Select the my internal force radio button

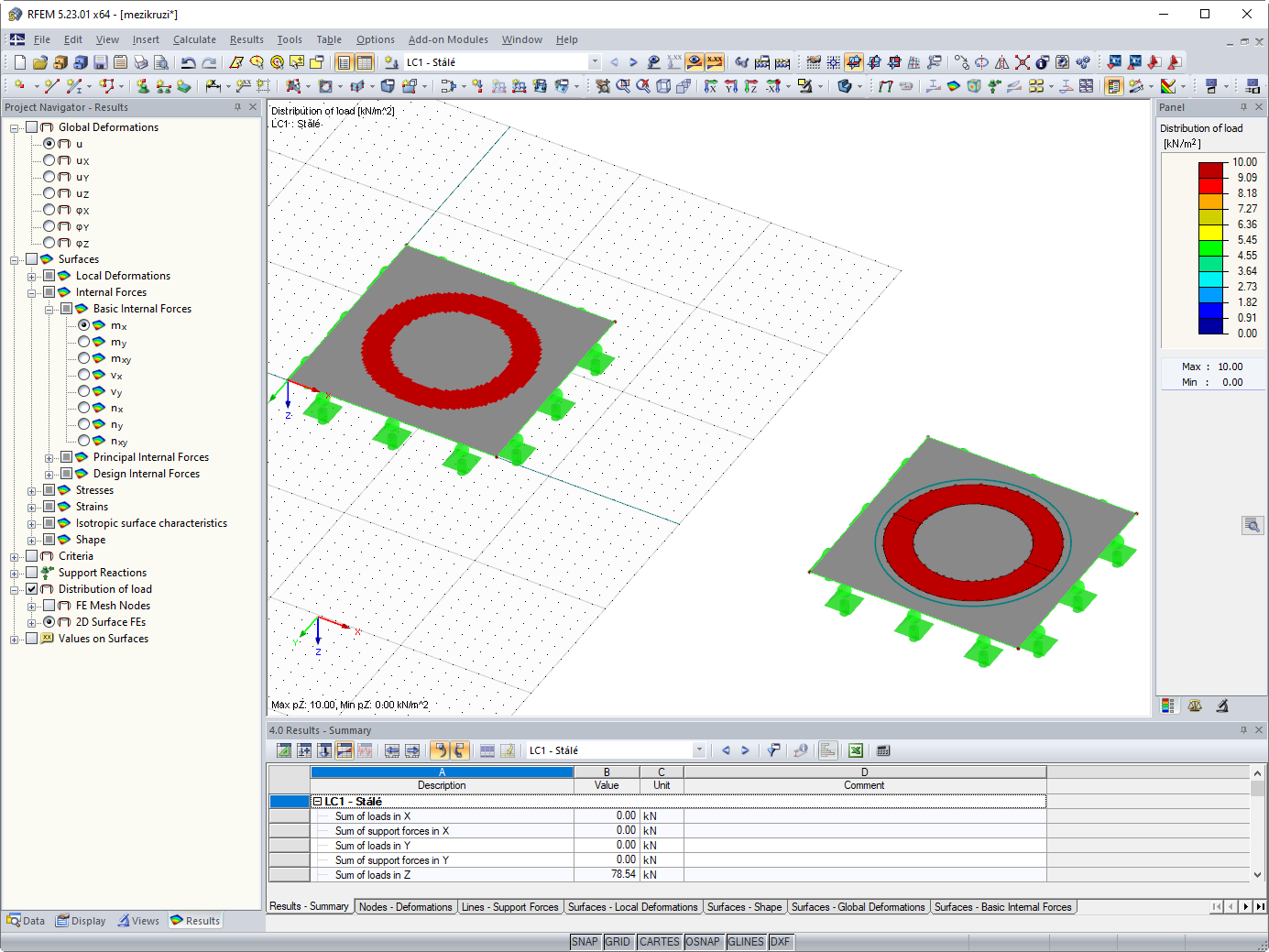84,342
